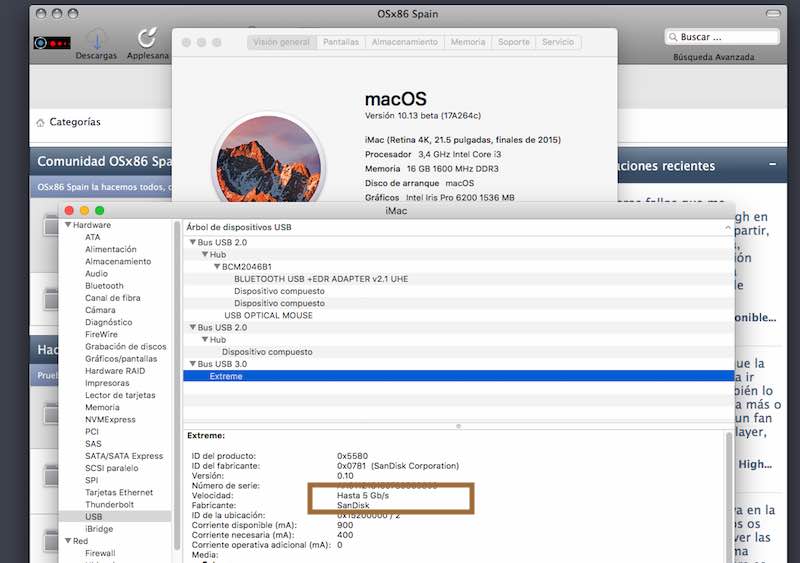Select SAS in the sidebar
Viewport: 800px width, 563px height.
tap(93, 444)
